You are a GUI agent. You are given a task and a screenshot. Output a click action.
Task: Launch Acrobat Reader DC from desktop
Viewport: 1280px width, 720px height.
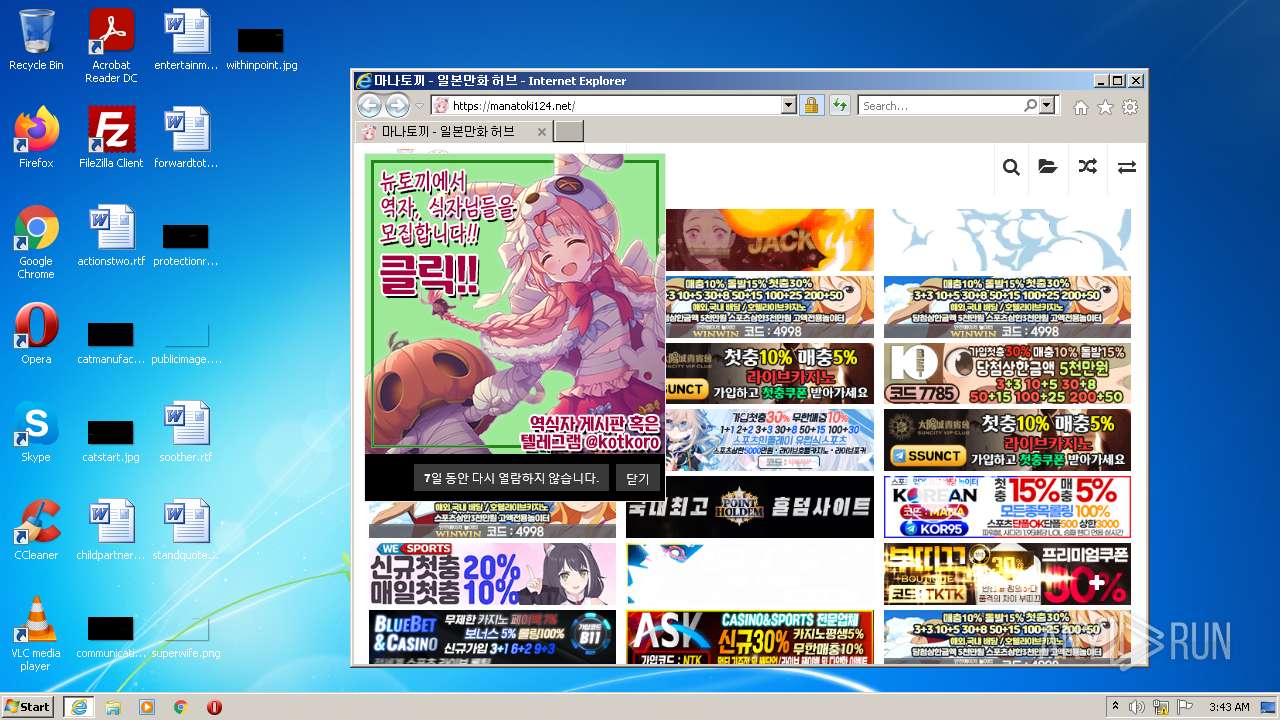(111, 46)
